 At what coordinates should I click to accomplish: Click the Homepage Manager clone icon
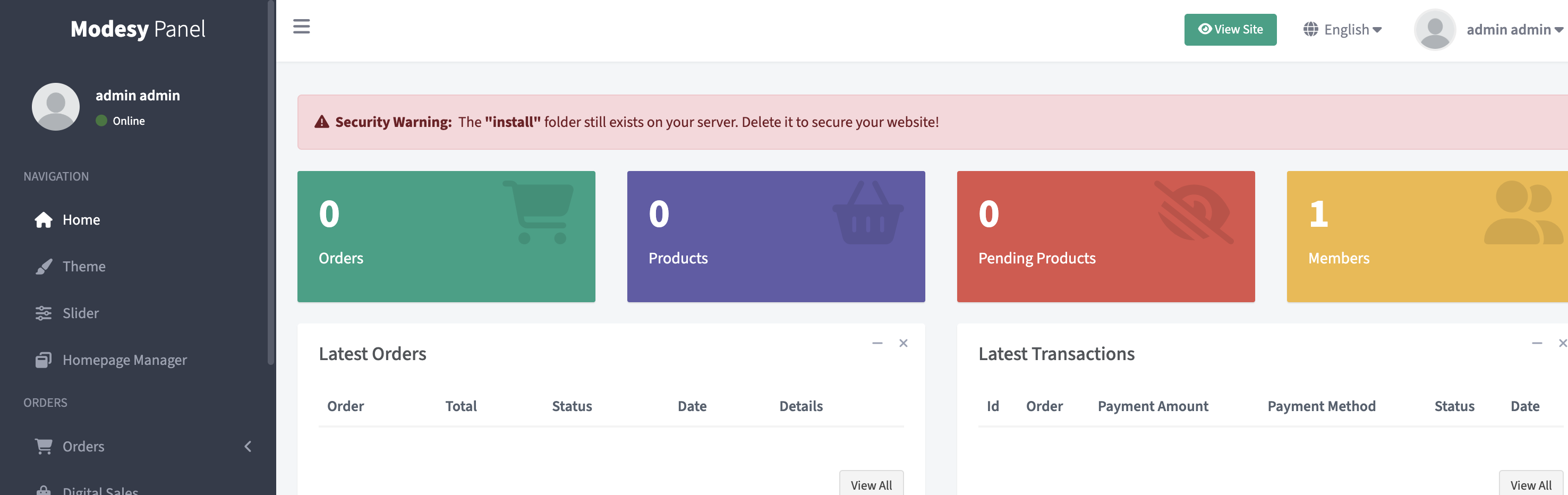coord(43,360)
